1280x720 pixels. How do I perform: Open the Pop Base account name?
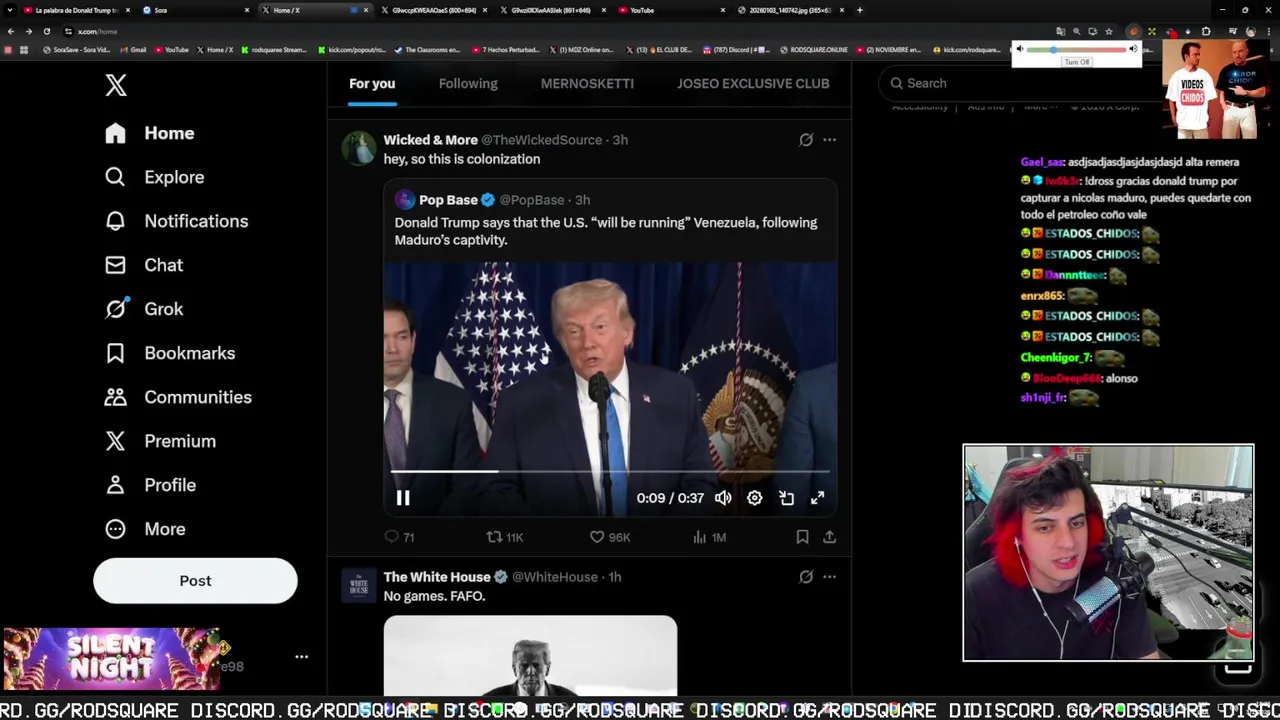click(x=448, y=200)
